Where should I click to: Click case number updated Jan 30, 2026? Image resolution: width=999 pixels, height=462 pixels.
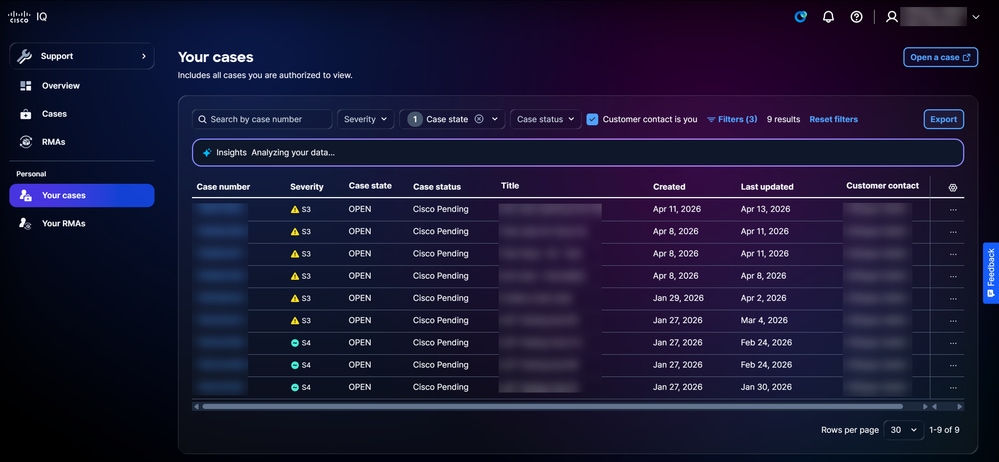click(220, 387)
